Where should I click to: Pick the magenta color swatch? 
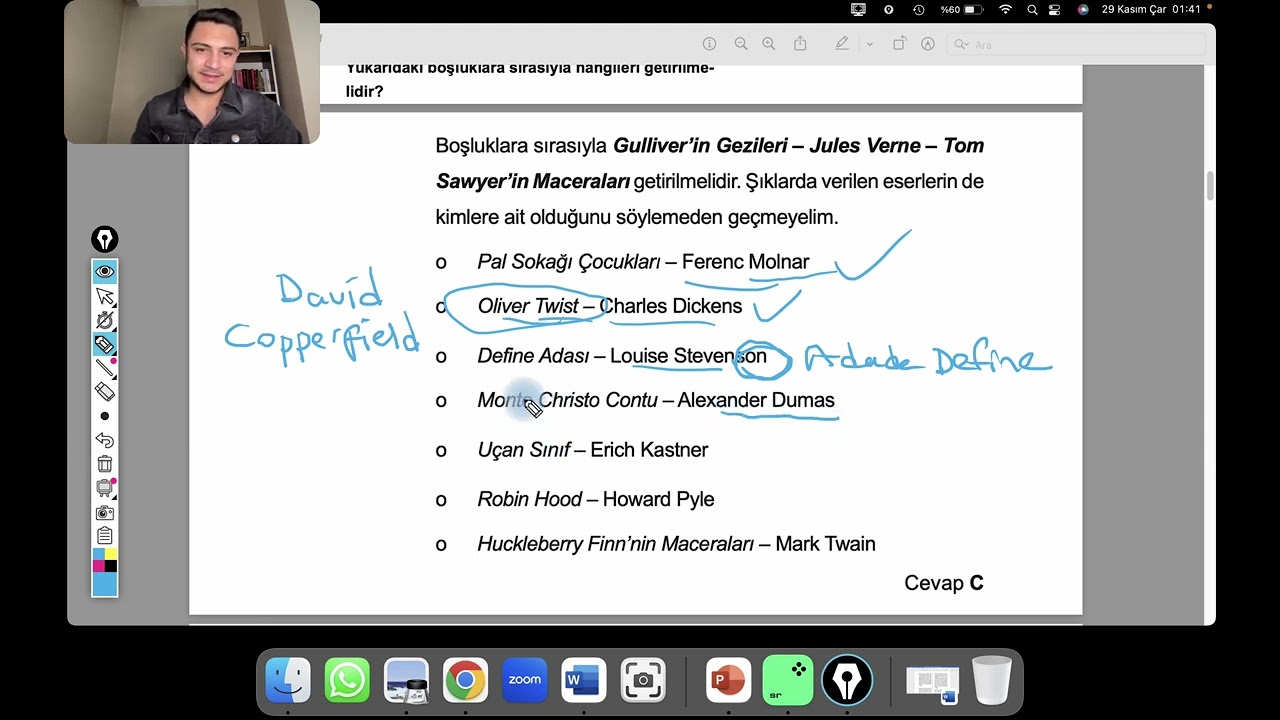click(99, 566)
